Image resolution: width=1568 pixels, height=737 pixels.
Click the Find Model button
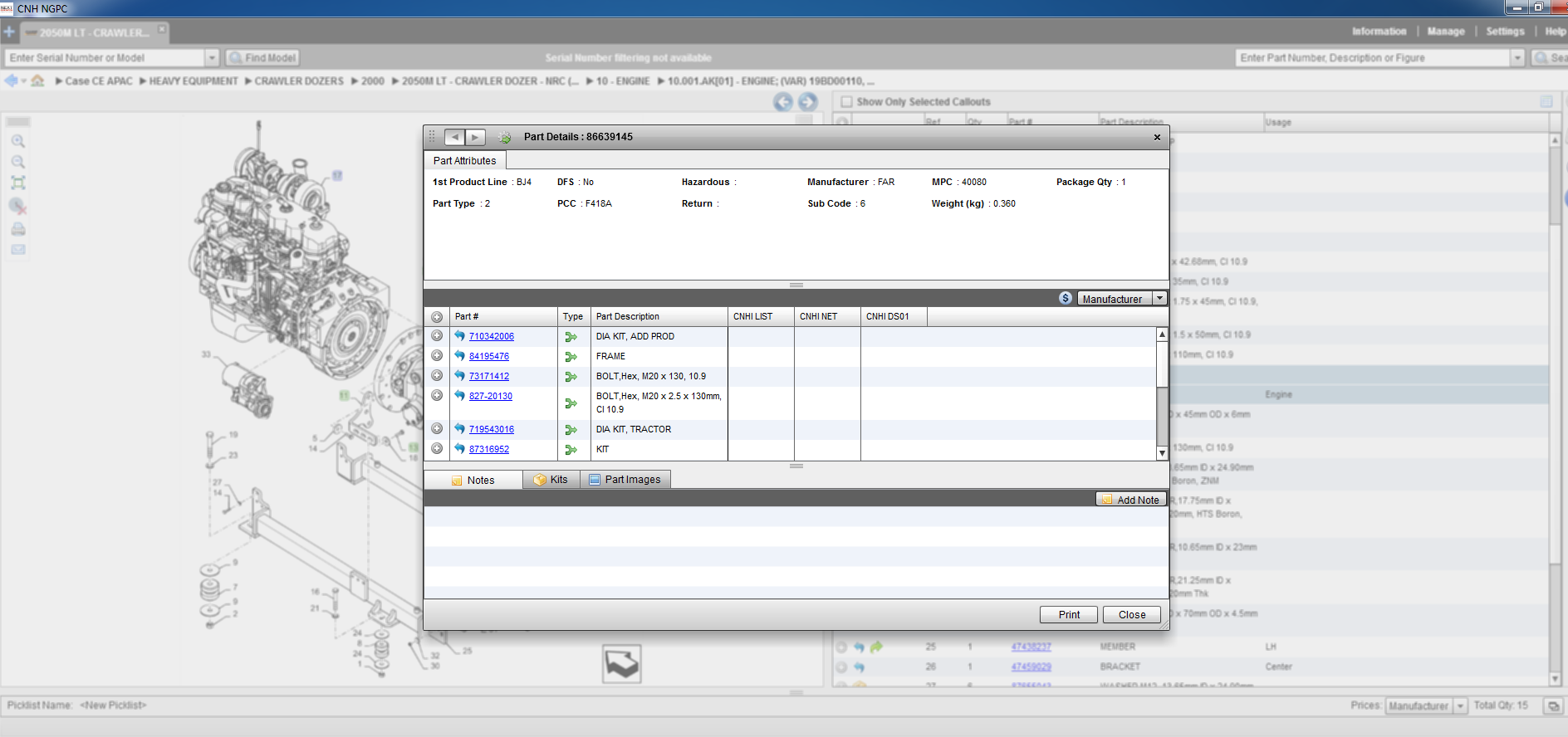point(262,57)
